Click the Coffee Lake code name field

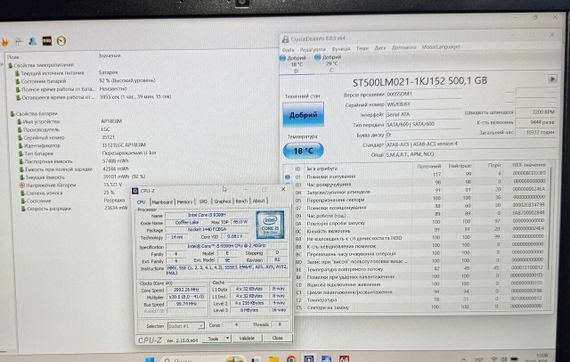point(187,222)
